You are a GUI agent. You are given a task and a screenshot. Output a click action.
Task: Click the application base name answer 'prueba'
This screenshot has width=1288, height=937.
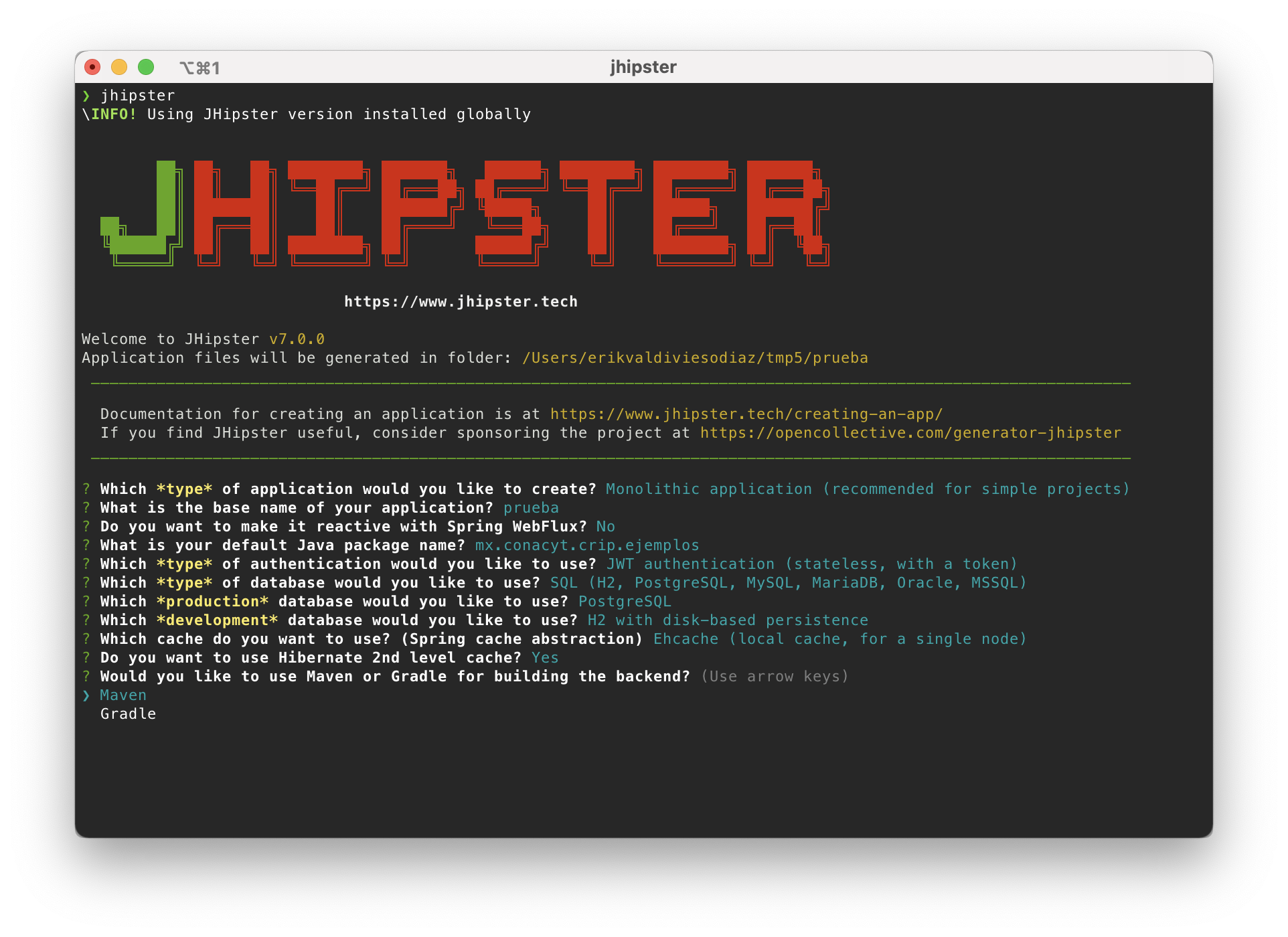pyautogui.click(x=531, y=508)
